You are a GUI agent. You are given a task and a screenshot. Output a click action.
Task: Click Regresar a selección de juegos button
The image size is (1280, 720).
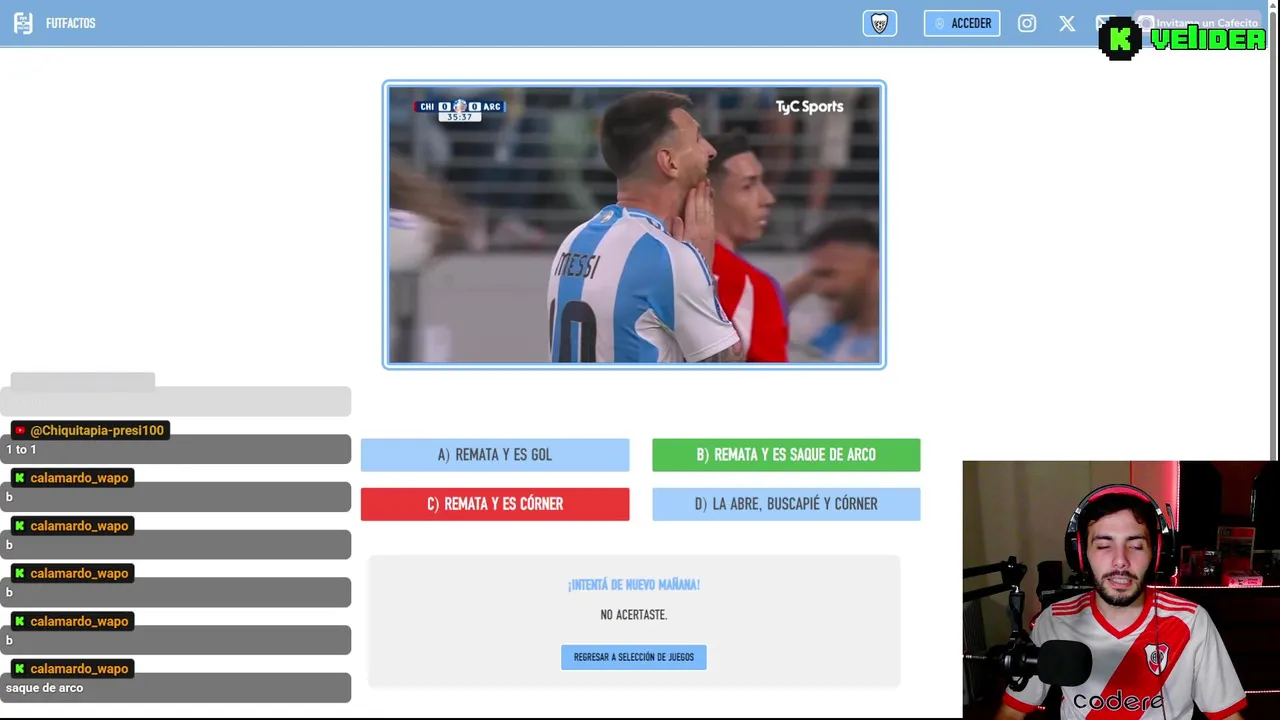[x=634, y=657]
